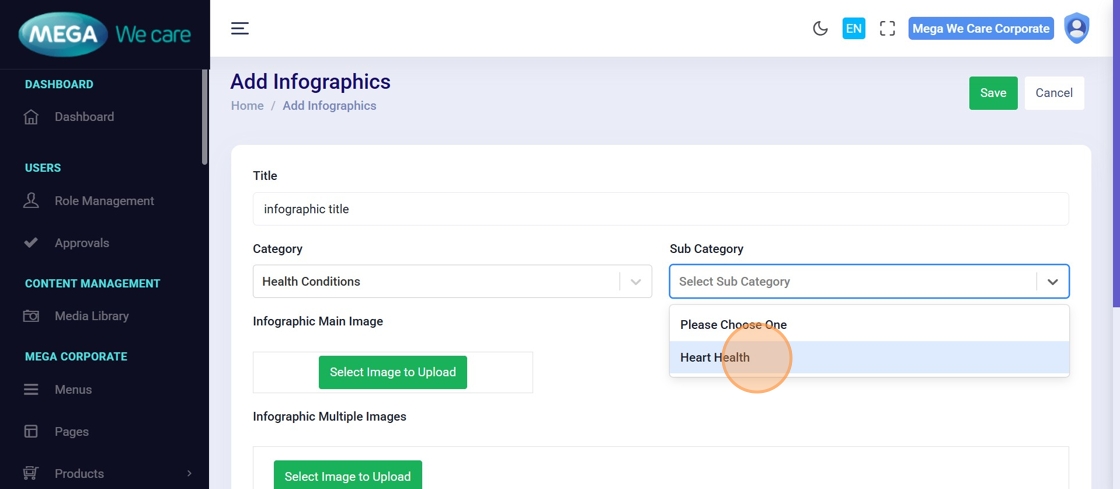1120x489 pixels.
Task: Choose Heart Health from the sub category list
Action: coord(715,358)
